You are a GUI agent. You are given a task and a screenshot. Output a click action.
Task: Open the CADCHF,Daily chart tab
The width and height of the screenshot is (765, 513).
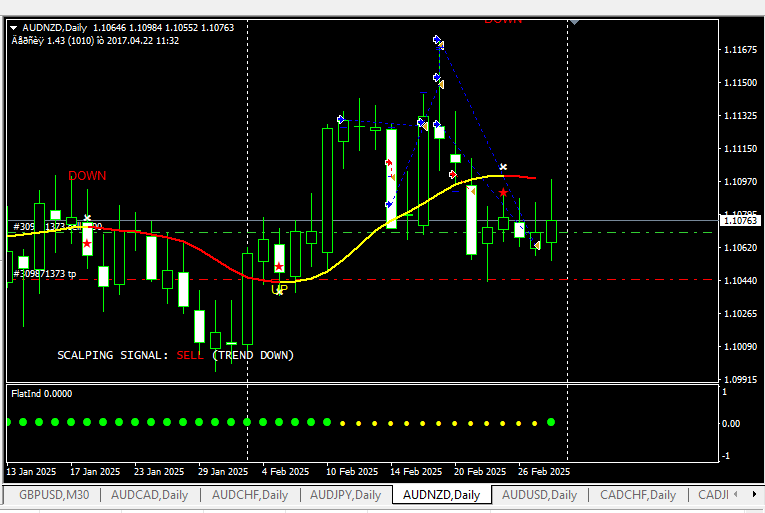[x=638, y=495]
